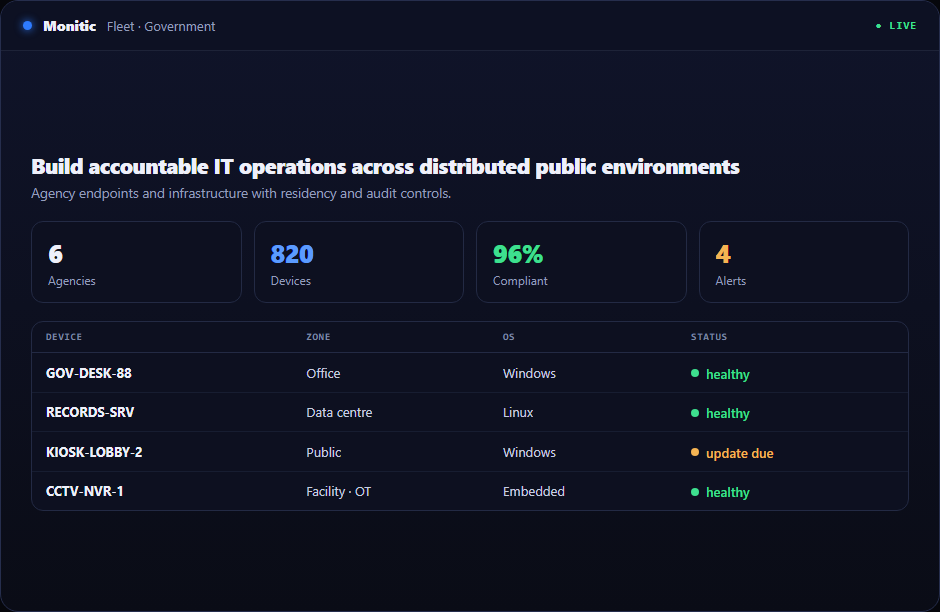The image size is (940, 612).
Task: Click the Embedded OS cell
Action: point(534,492)
